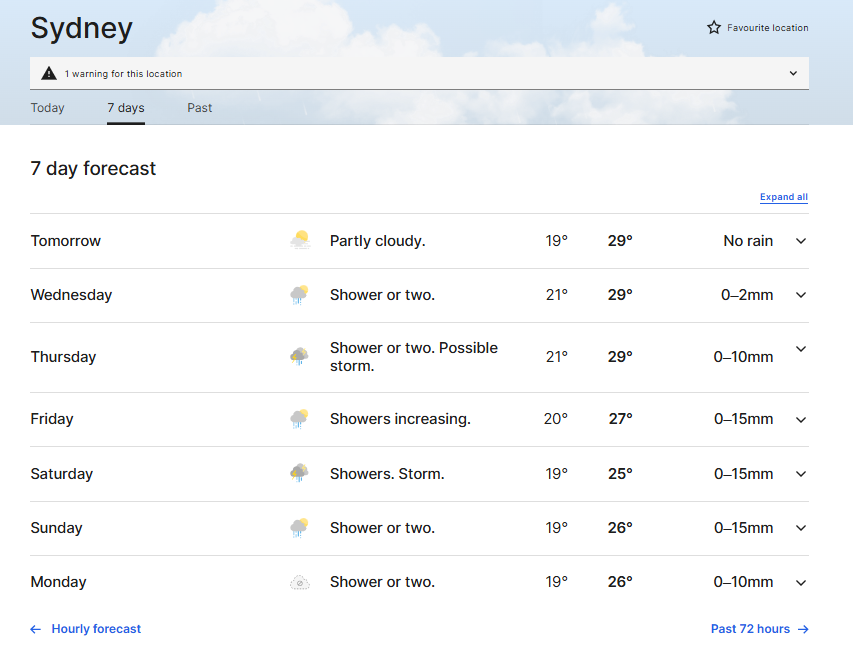Open the Past tab
Image resolution: width=853 pixels, height=649 pixels.
(x=199, y=108)
